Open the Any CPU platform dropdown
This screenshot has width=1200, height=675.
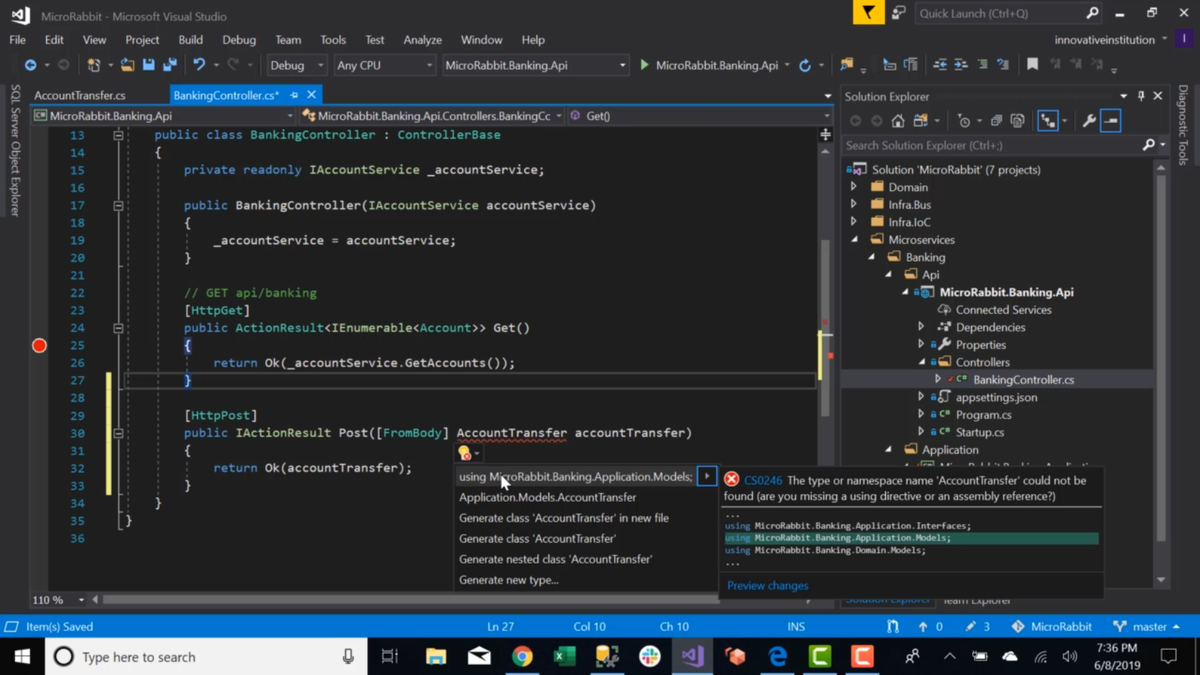pyautogui.click(x=384, y=65)
